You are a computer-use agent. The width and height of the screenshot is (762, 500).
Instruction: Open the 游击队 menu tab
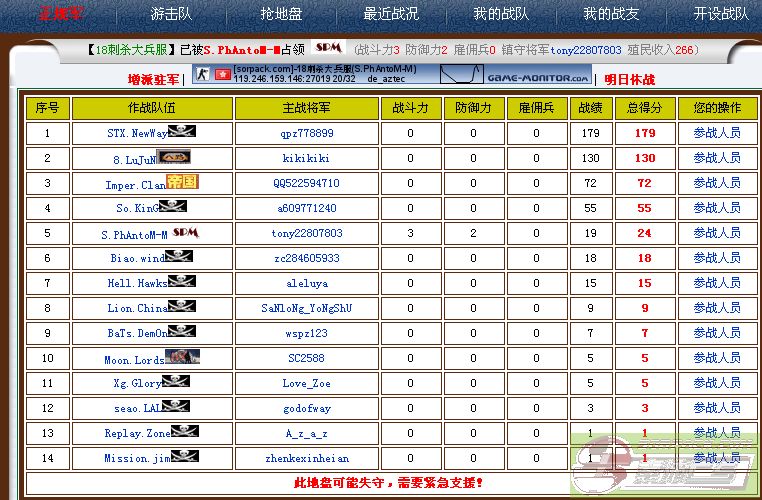point(171,14)
